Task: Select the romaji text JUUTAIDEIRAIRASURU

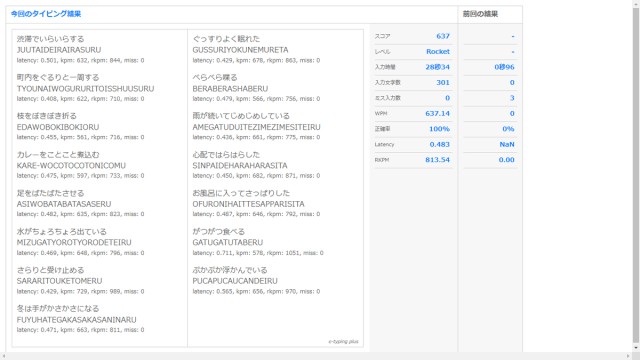Action: 59,50
